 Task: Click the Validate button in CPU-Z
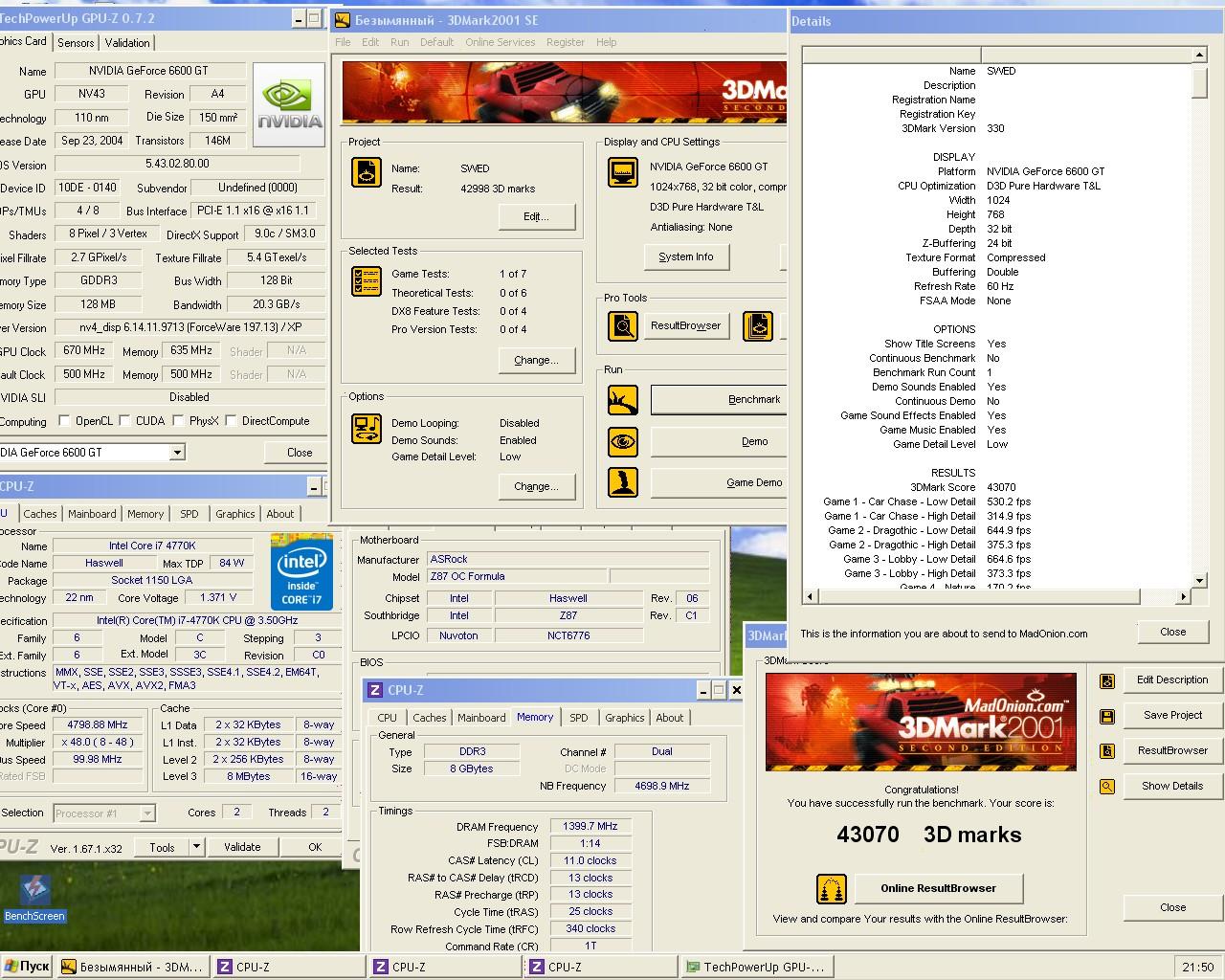tap(242, 847)
